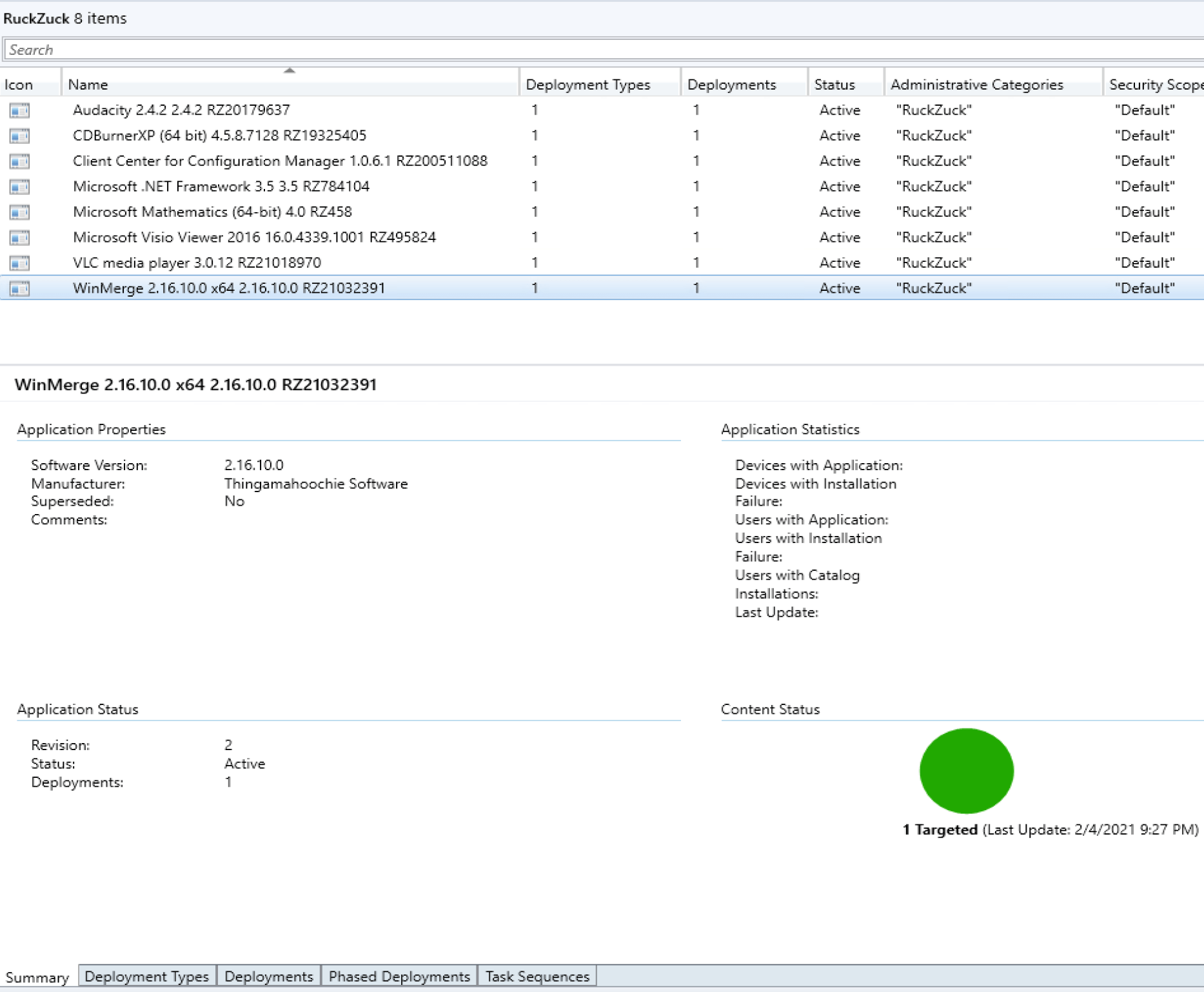The image size is (1204, 992).
Task: Open the Deployments tab
Action: tap(268, 976)
